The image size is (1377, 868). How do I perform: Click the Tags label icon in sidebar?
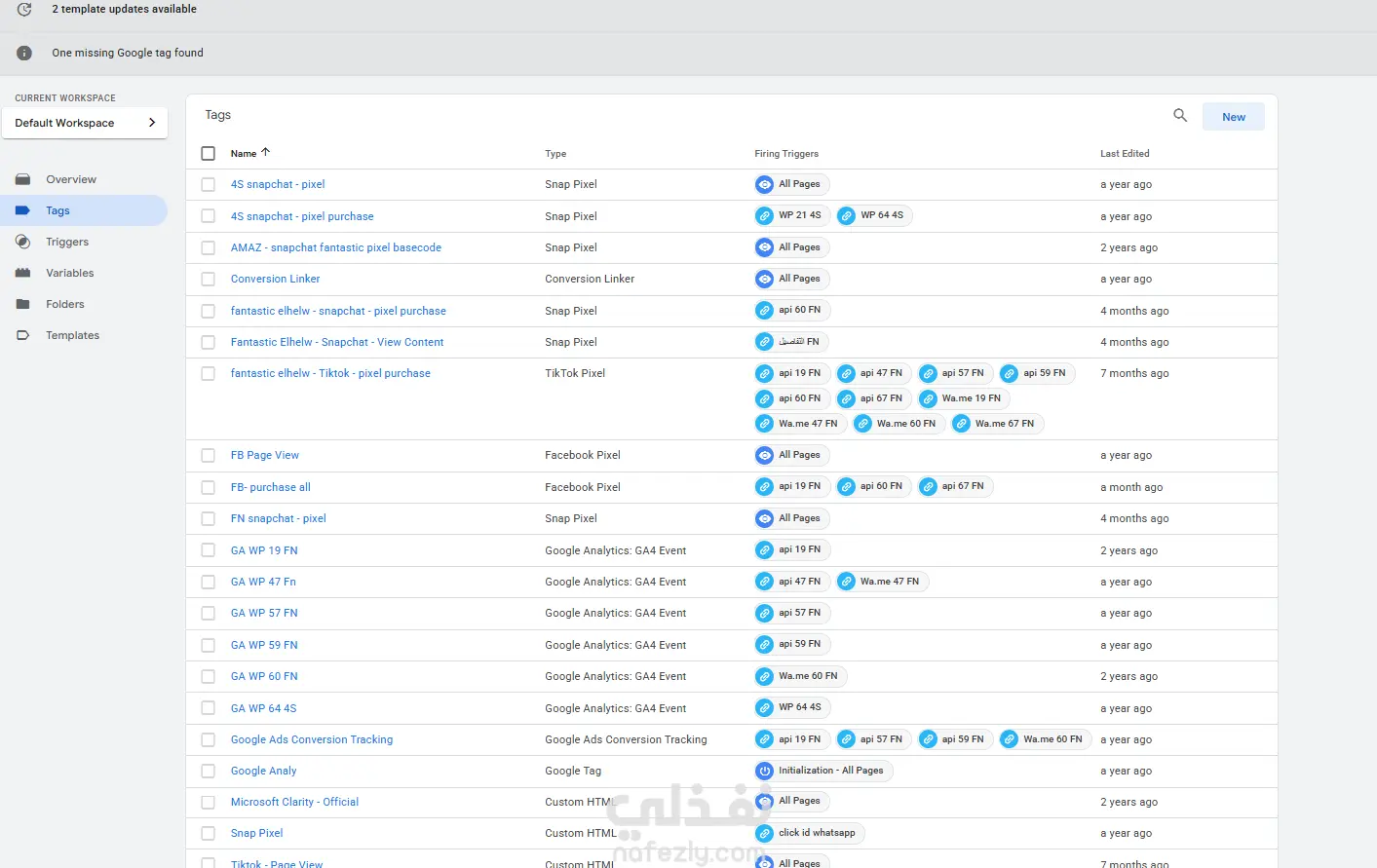pyautogui.click(x=23, y=210)
